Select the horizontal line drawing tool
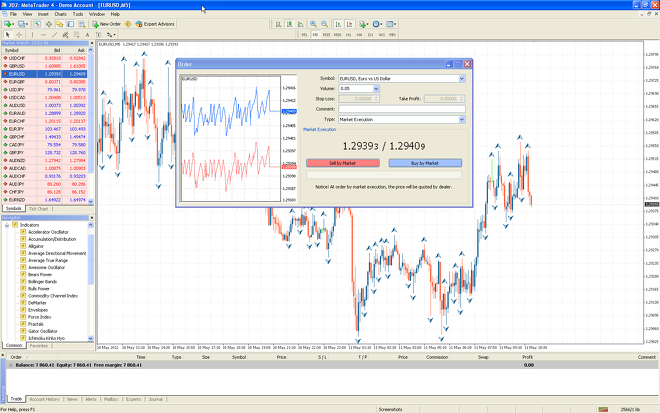660x413 pixels. point(43,35)
